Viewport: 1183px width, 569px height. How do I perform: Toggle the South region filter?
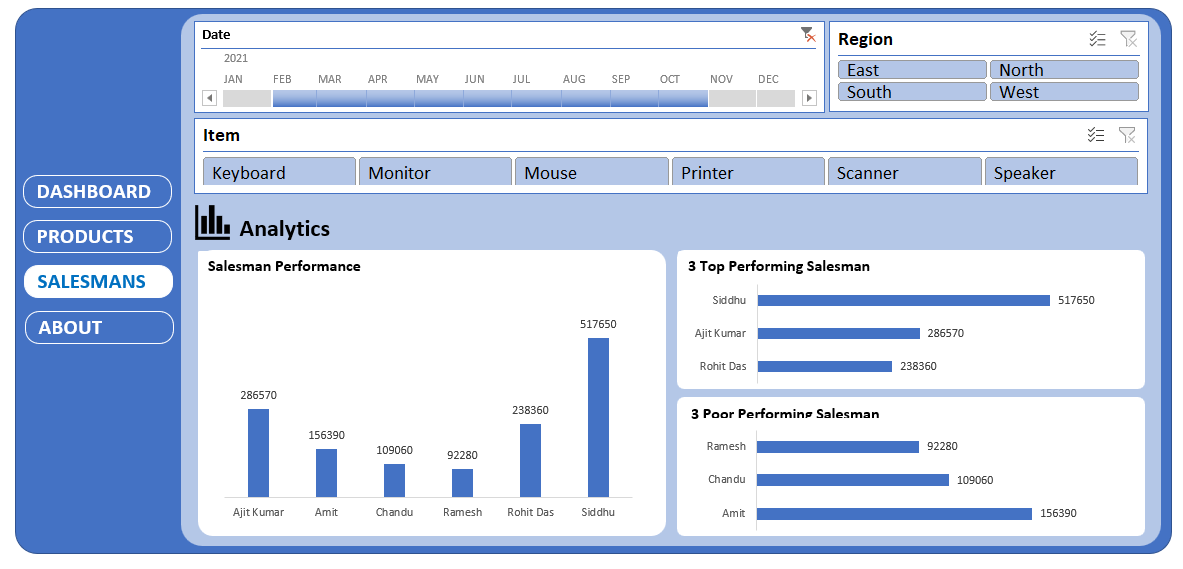(912, 92)
